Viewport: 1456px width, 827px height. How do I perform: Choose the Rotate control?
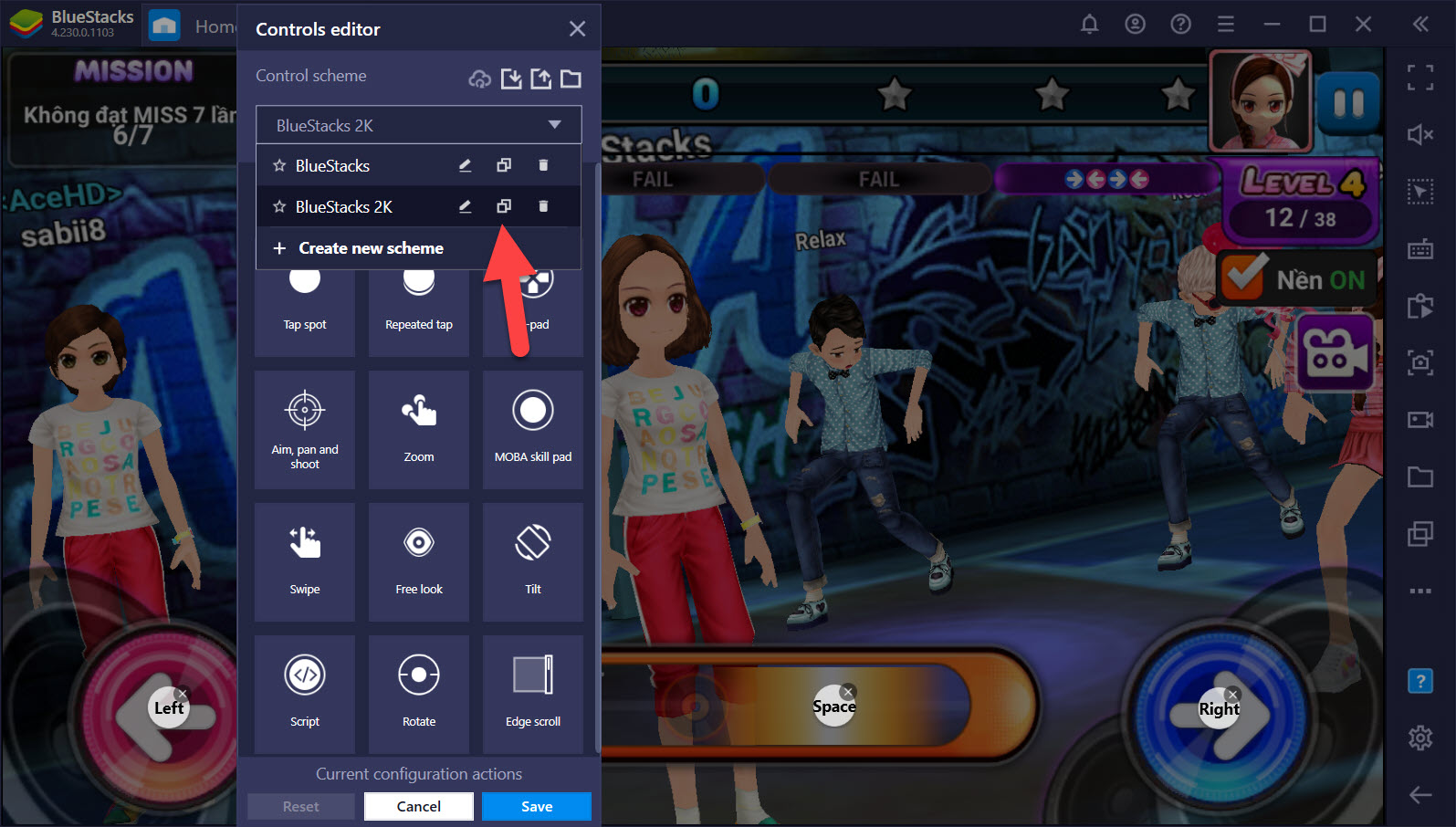pos(419,695)
